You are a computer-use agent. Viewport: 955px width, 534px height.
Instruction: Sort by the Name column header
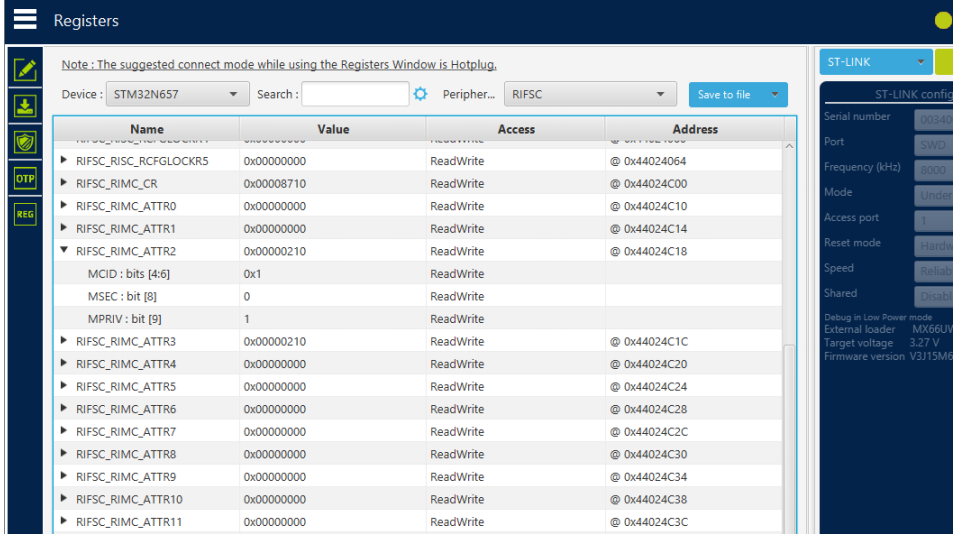point(146,129)
